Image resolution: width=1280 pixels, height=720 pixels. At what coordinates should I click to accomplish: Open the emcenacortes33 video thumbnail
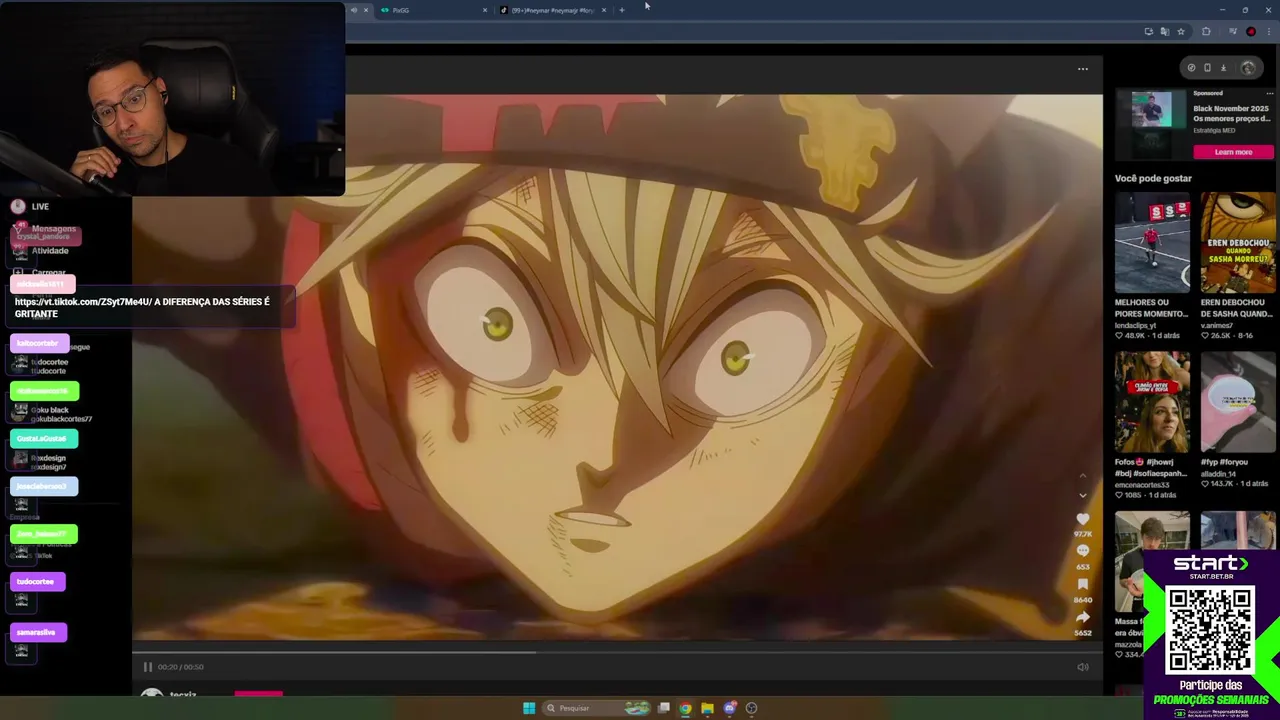point(1152,402)
